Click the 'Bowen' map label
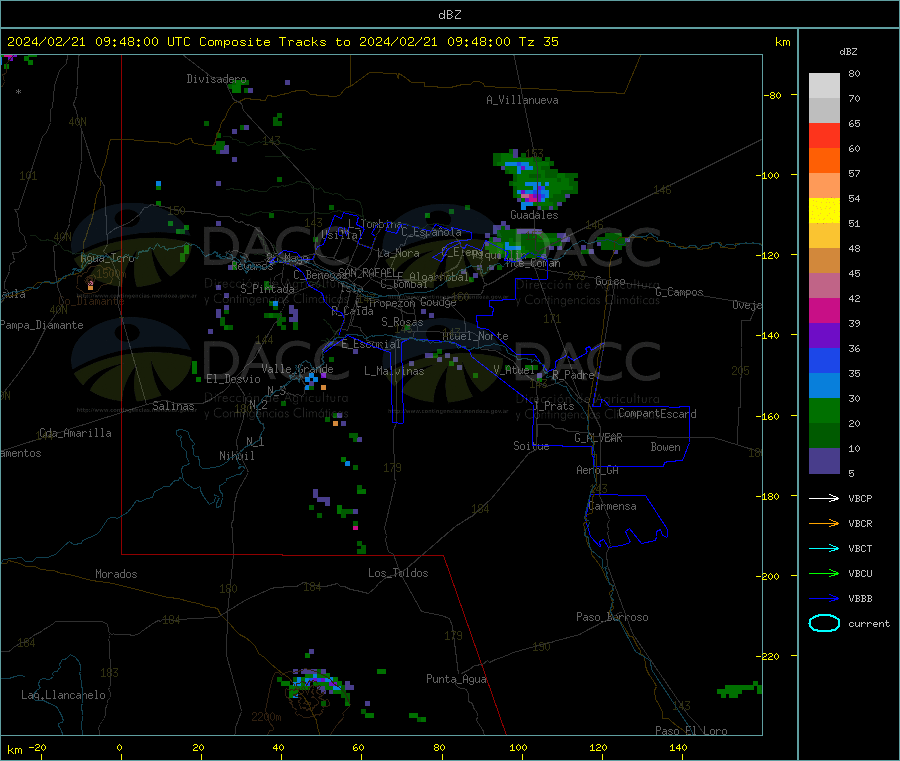Screen dimensions: 900x761 [666, 447]
